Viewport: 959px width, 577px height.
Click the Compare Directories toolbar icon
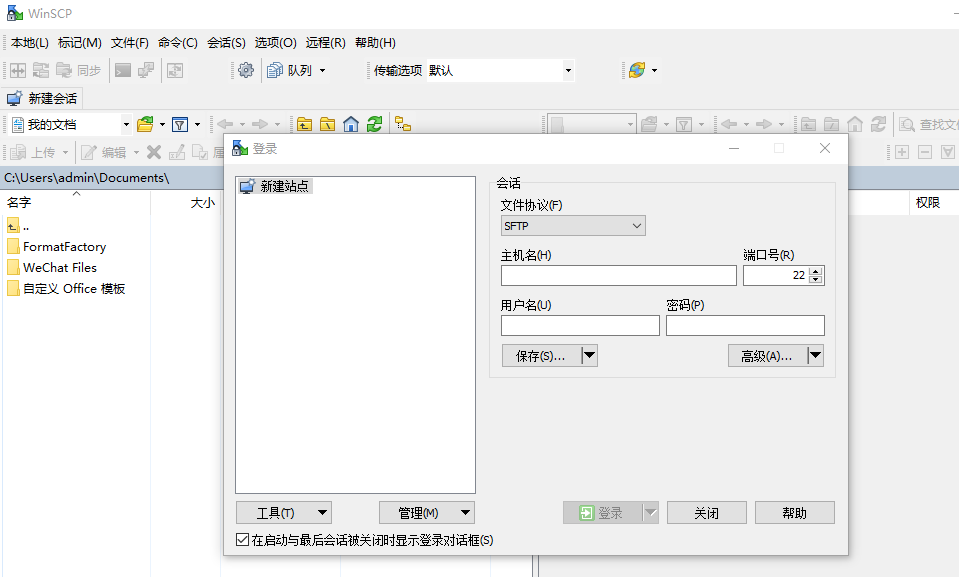[x=18, y=70]
